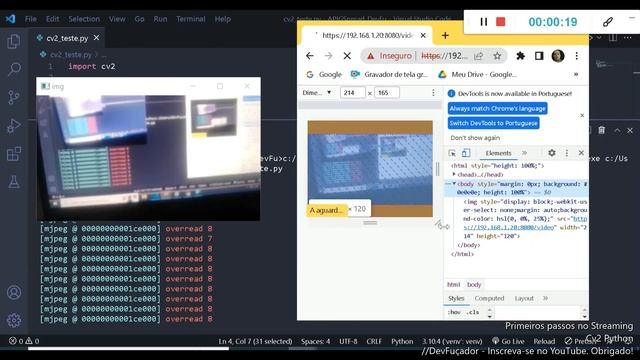Open the Terminal menu
Image resolution: width=640 pixels, height=360 pixels.
click(191, 19)
